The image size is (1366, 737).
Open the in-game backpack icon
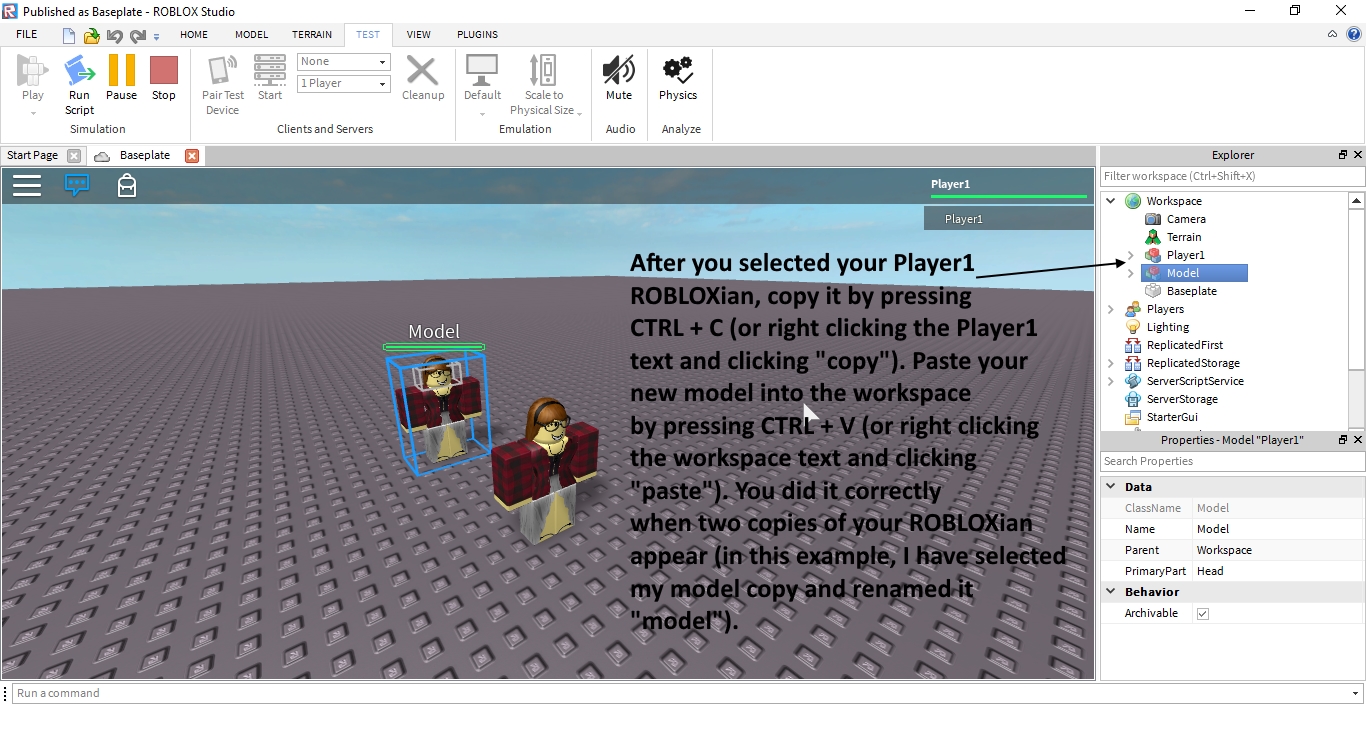coord(127,185)
